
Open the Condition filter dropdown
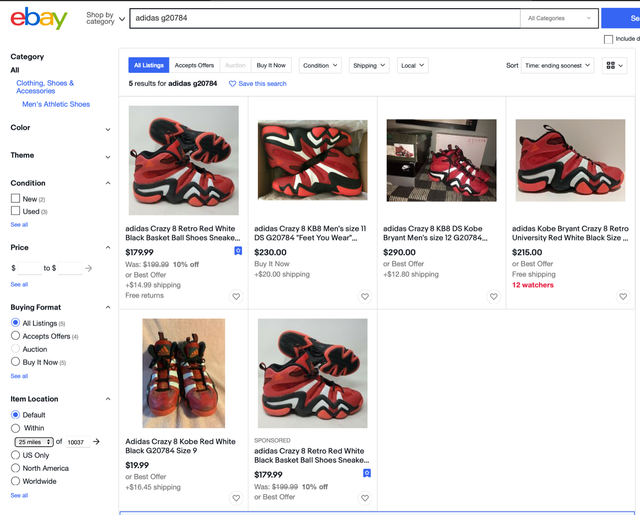click(x=320, y=65)
